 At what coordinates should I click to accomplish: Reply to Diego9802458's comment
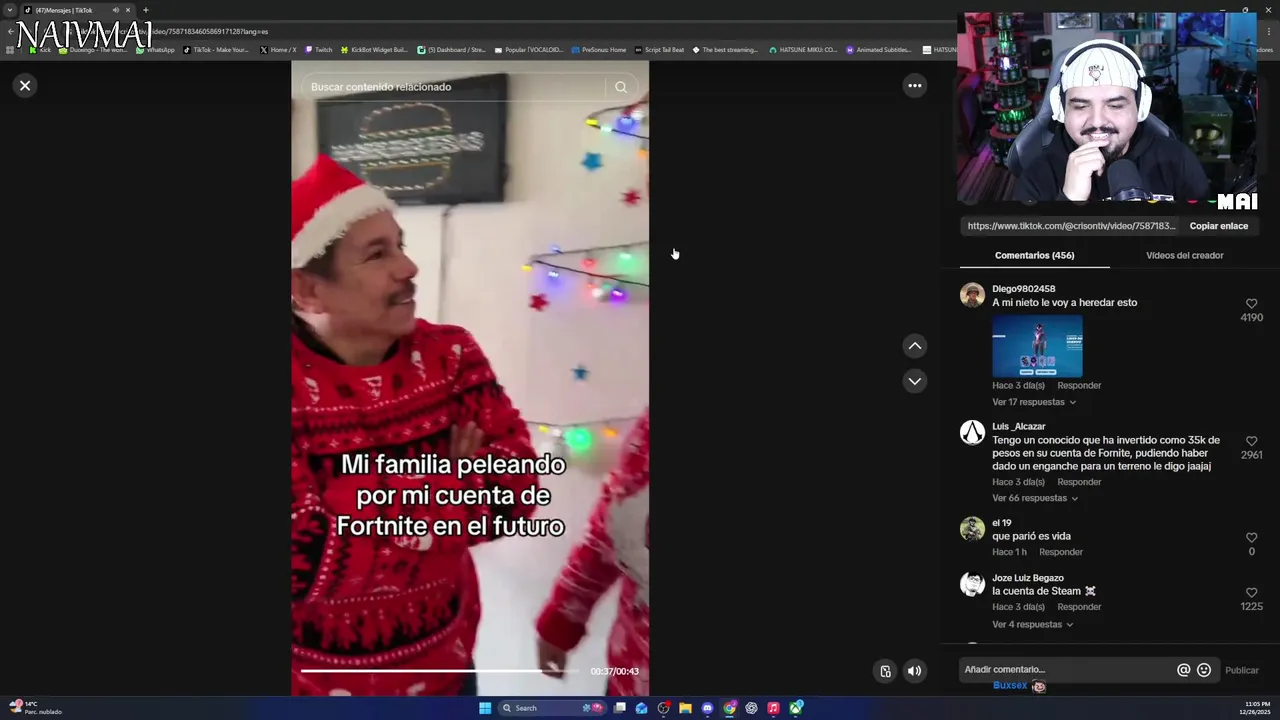1079,386
